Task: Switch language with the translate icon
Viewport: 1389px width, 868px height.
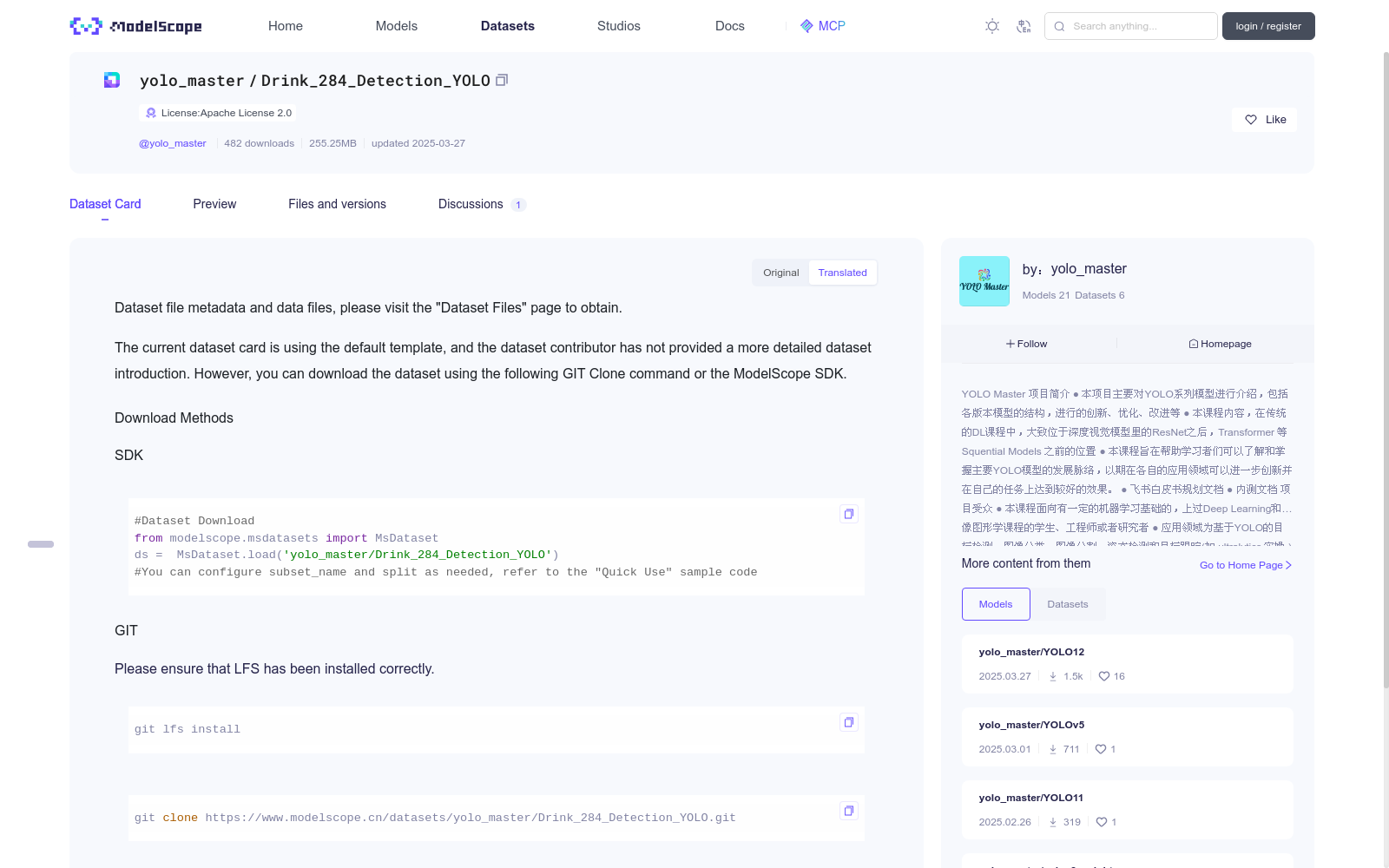Action: pos(1024,26)
